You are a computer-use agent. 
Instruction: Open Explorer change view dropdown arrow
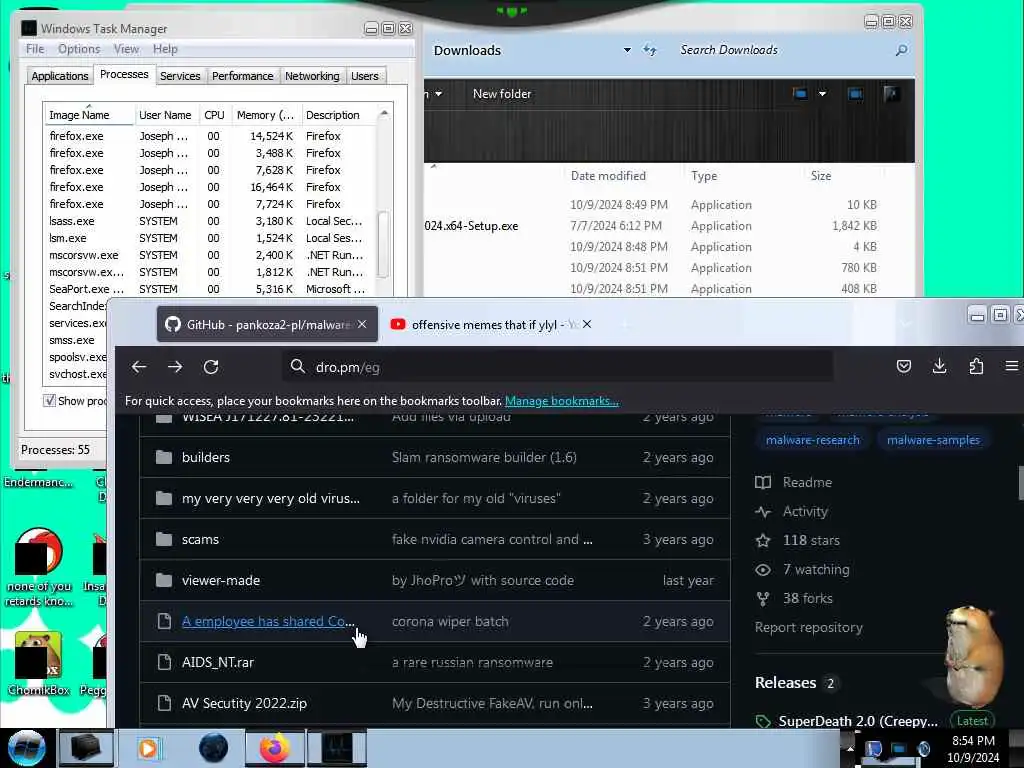coord(822,94)
